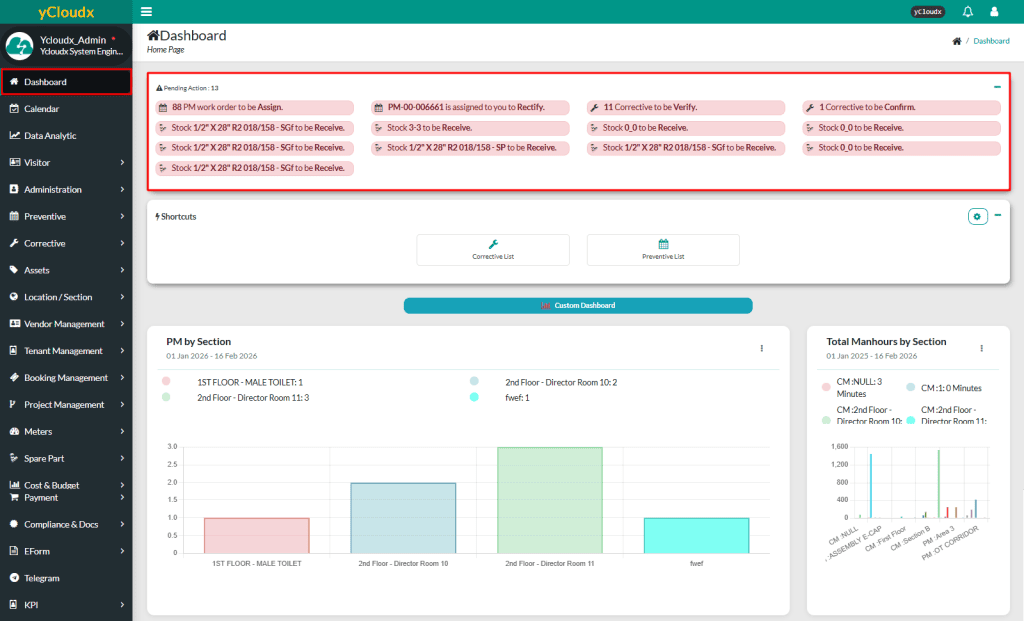
Task: Open Data Analytic in sidebar
Action: coord(50,135)
